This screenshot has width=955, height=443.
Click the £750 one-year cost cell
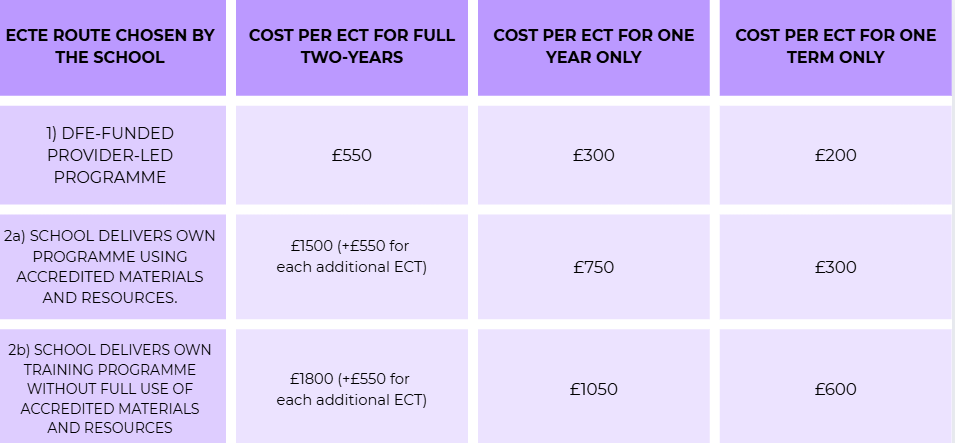click(x=594, y=267)
